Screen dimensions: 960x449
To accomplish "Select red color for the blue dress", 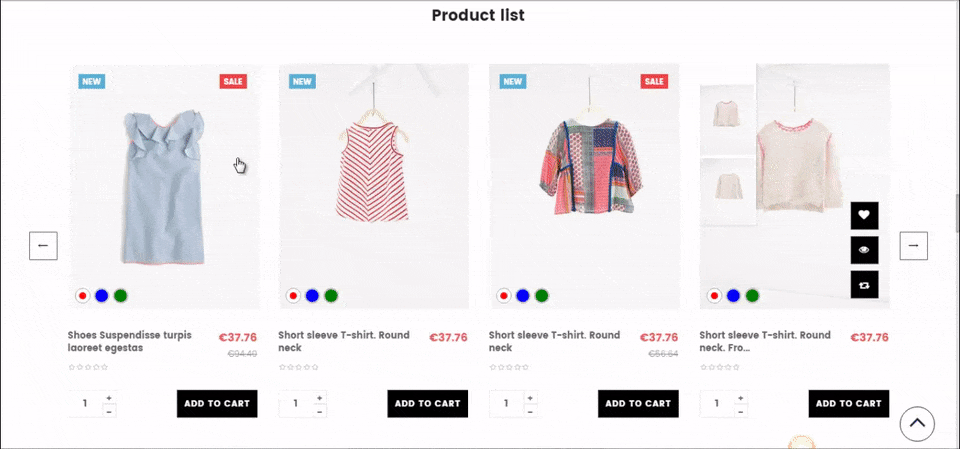I will coord(83,296).
